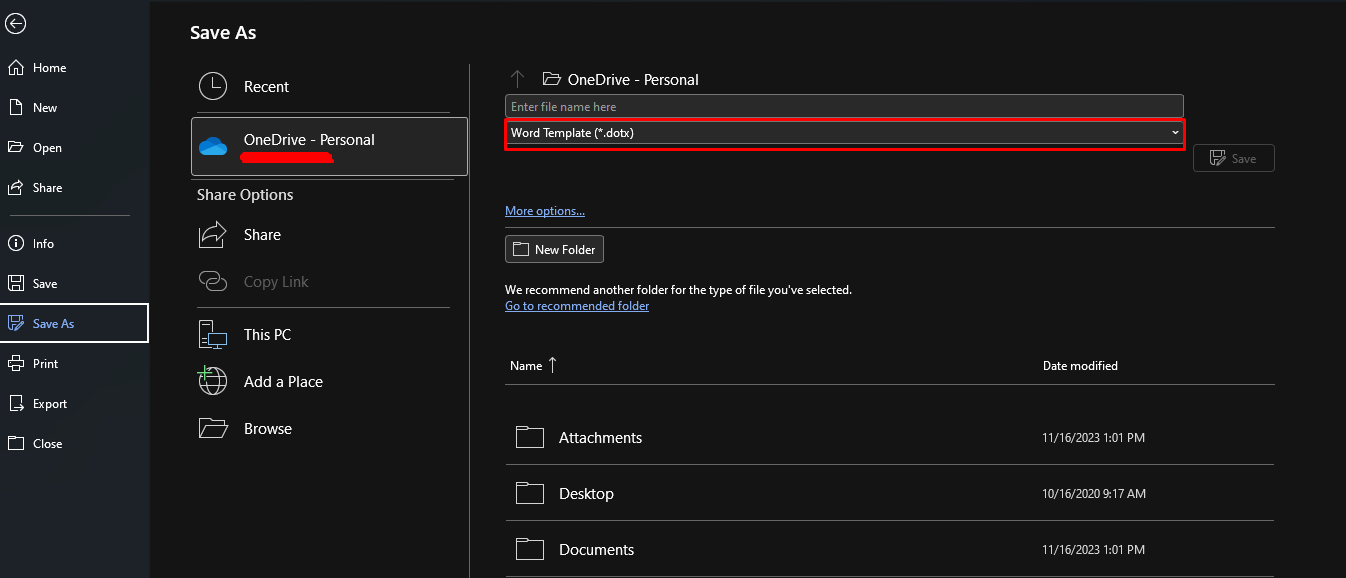Open the More options link
The height and width of the screenshot is (578, 1346).
[545, 211]
